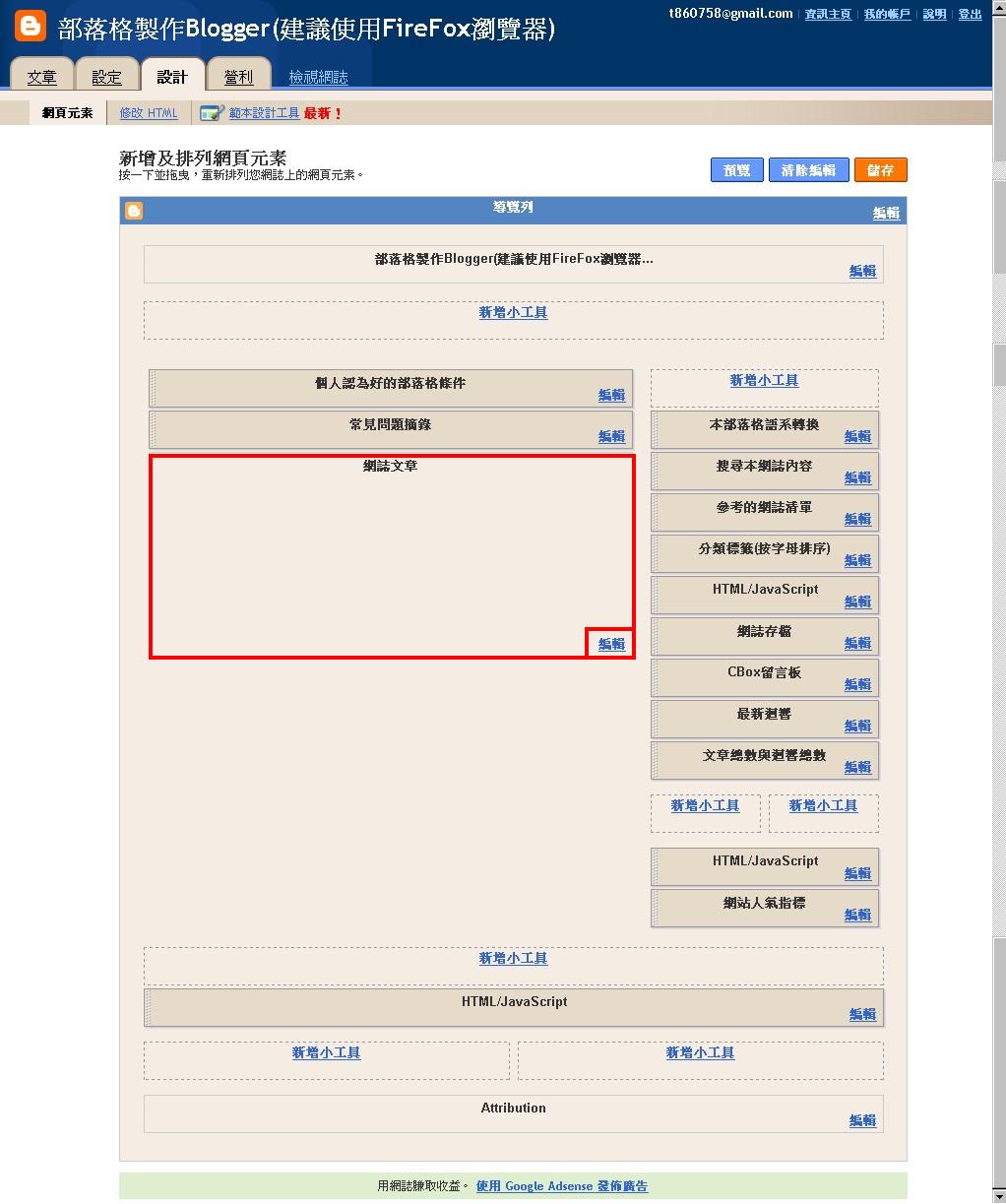Open the 範本設計工具 link
The image size is (1006, 1204).
click(264, 113)
